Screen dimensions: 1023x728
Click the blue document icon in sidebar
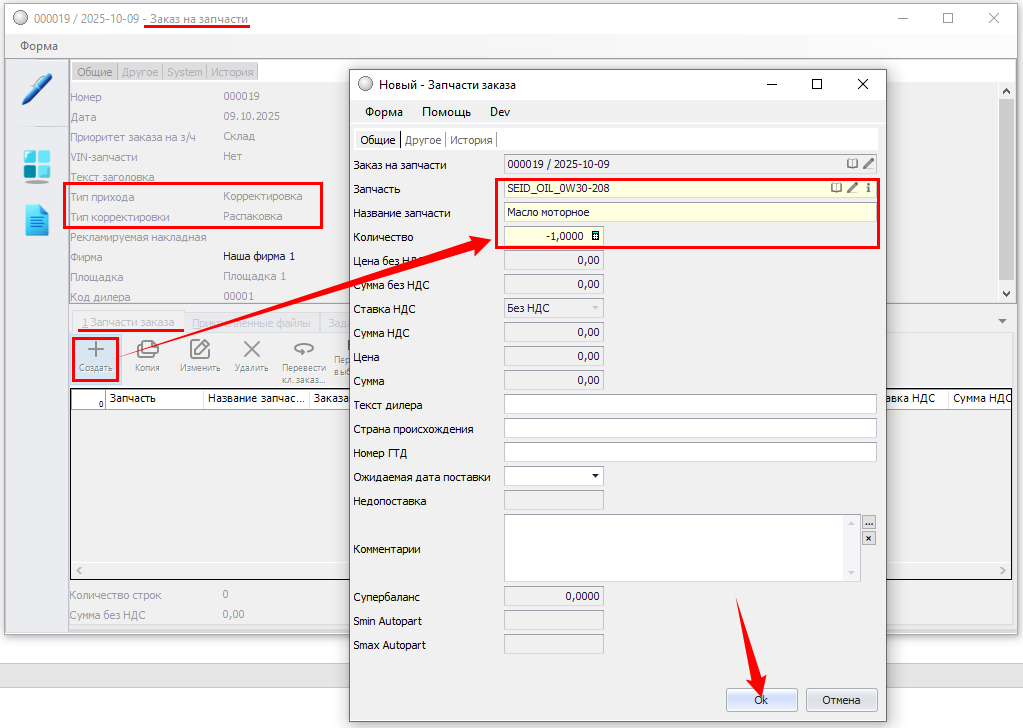point(37,220)
